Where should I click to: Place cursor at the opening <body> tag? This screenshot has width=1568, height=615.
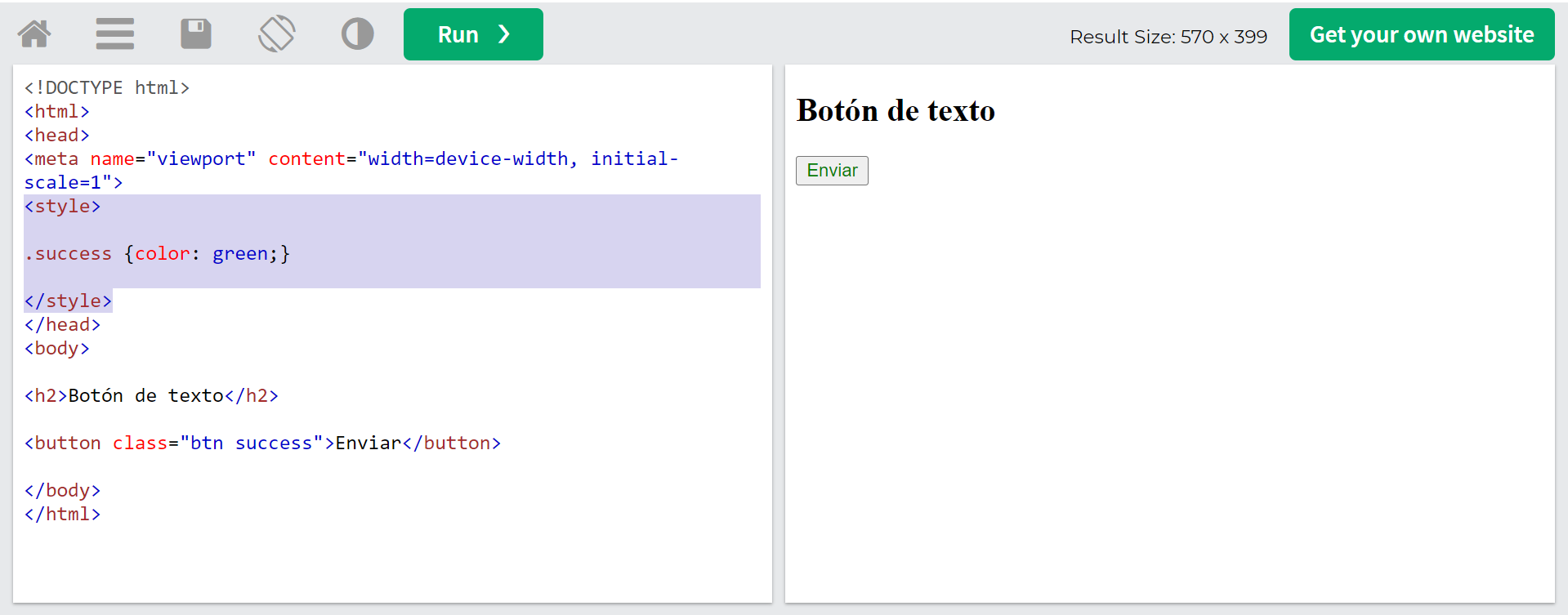[x=57, y=349]
